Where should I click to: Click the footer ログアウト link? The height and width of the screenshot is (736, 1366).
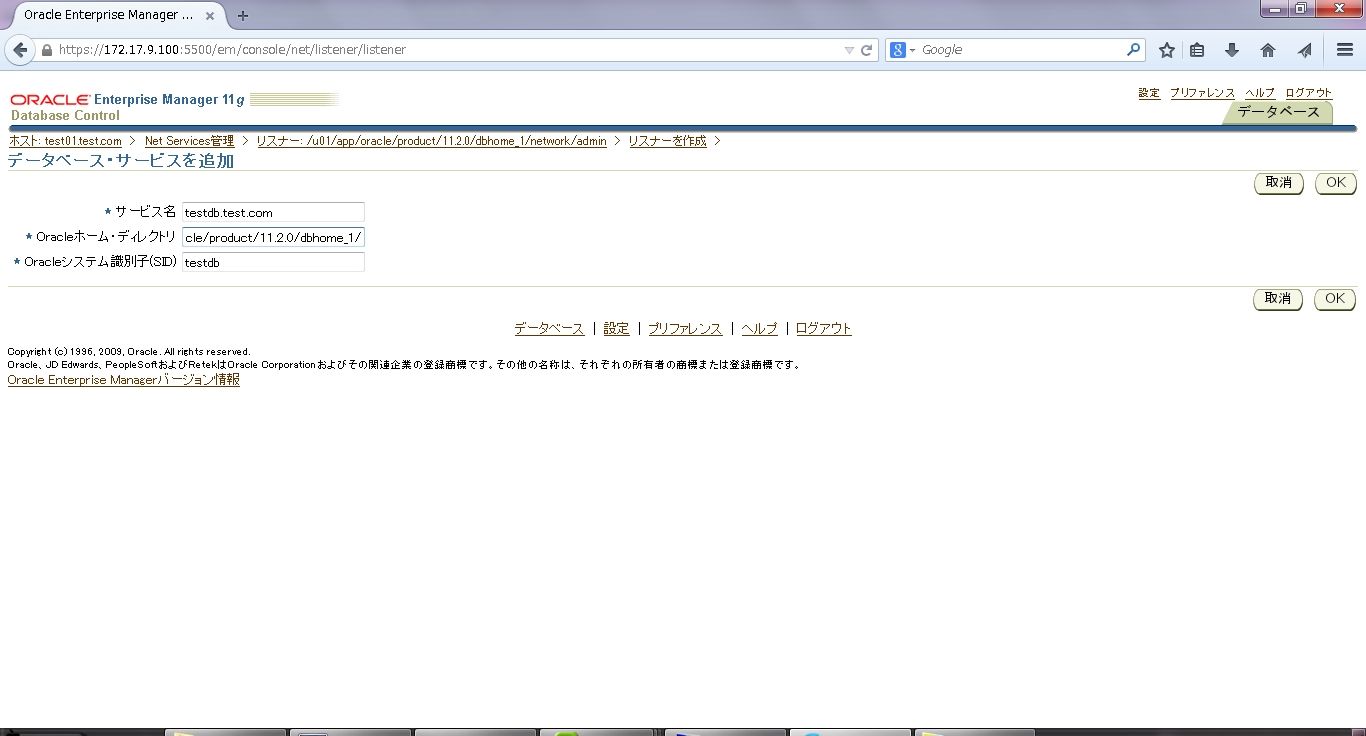[823, 328]
